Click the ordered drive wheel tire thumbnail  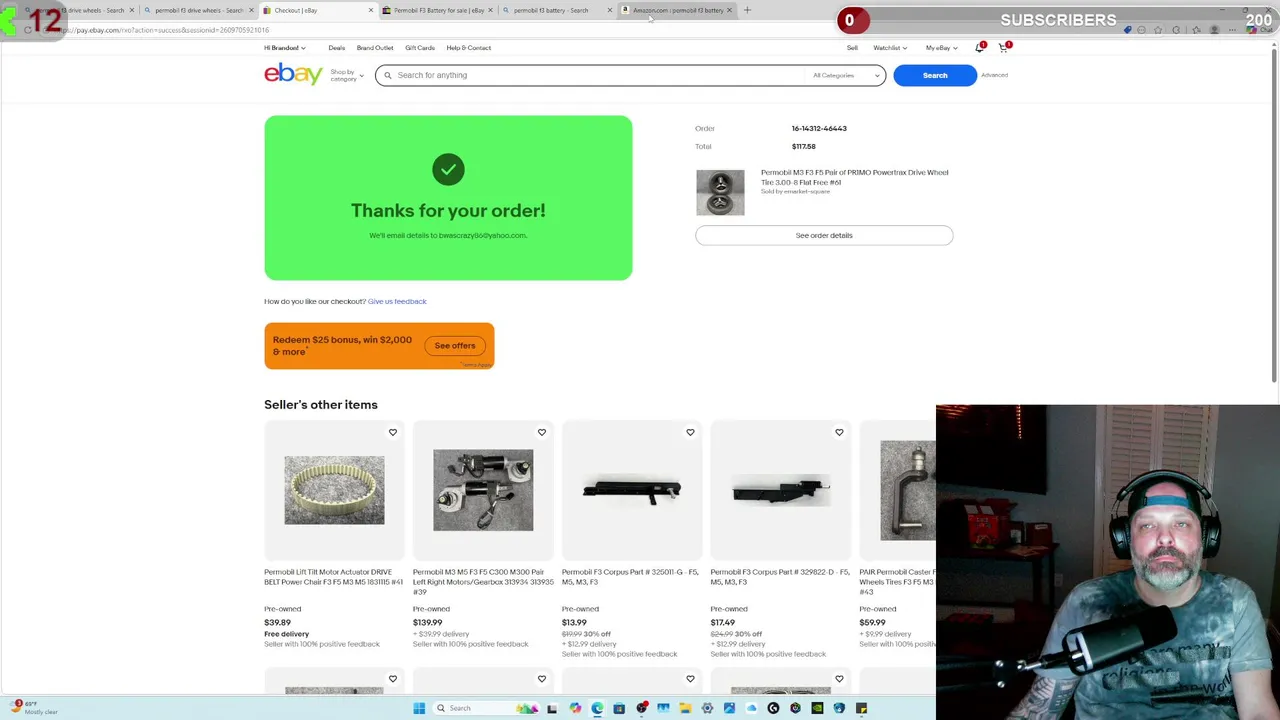point(720,192)
